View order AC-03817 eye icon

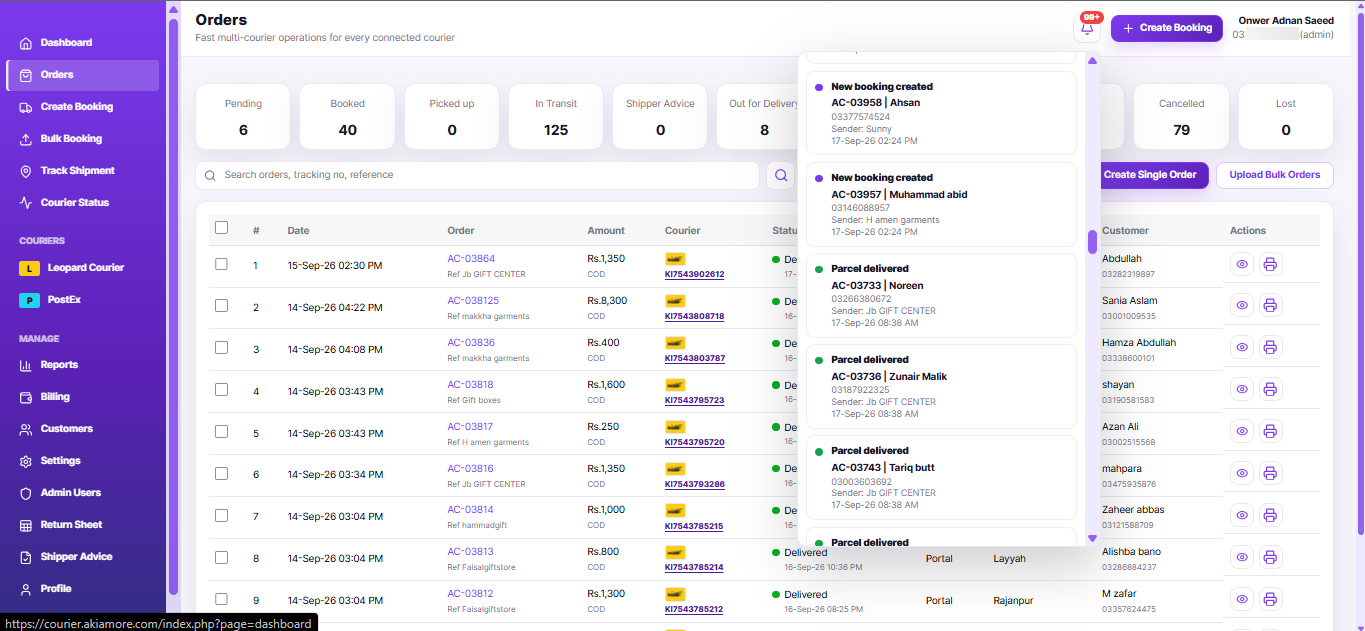(1242, 432)
